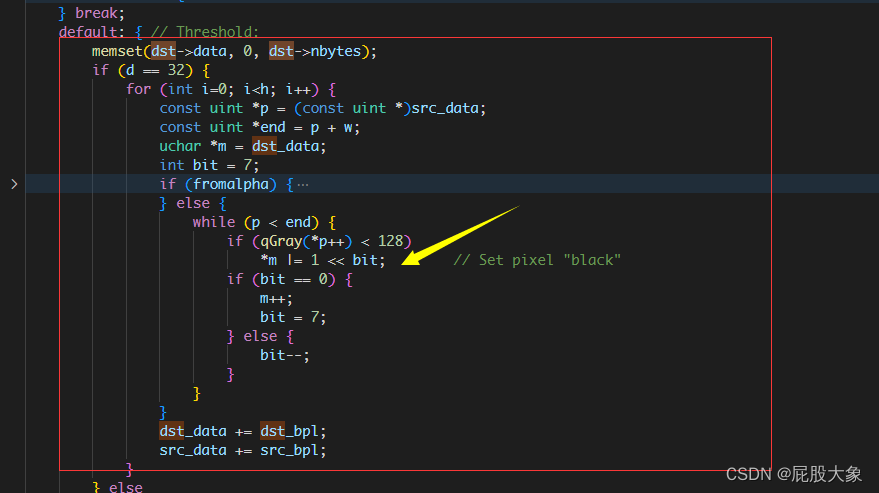Click the 'src_data += src_bpl;' line
Screen dimensions: 879x493
coord(242,450)
